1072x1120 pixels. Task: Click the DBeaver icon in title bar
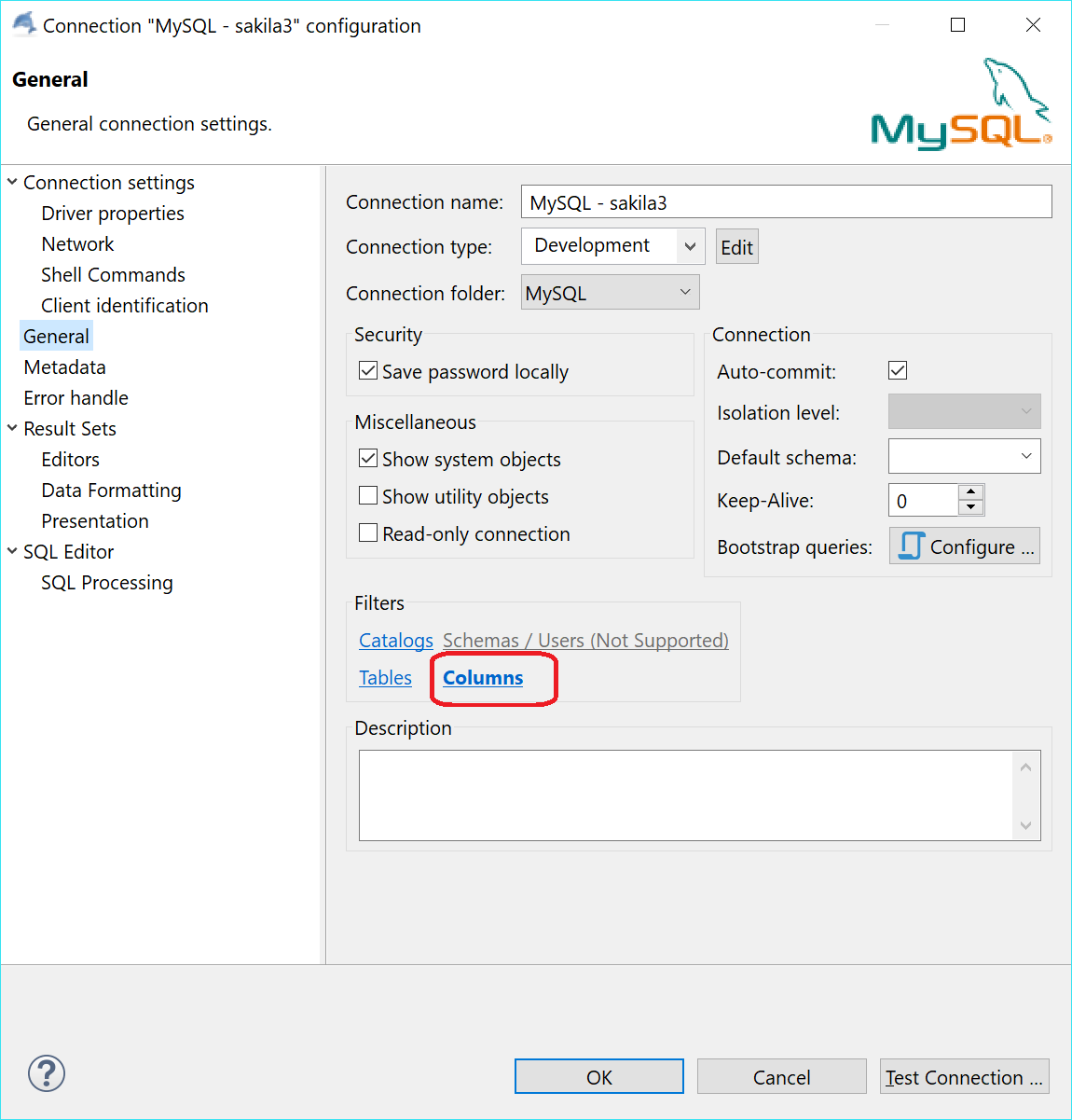point(24,24)
